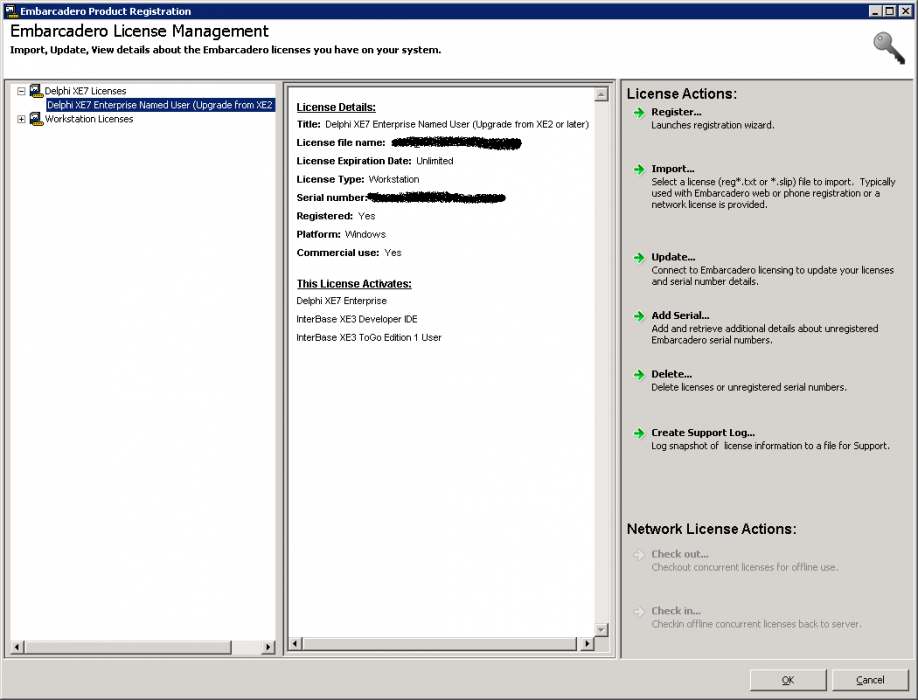Click the green arrow beside Update

coord(639,258)
